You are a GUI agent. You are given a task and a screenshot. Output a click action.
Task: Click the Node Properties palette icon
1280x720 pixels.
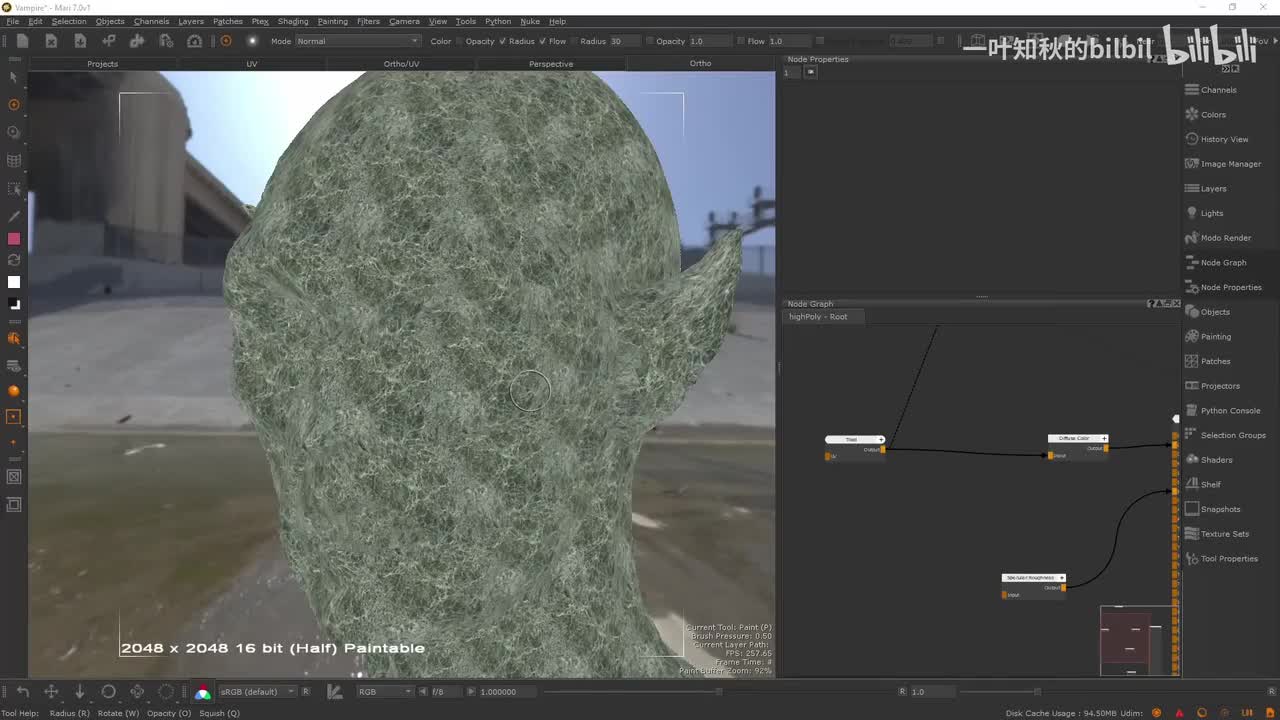[1192, 287]
